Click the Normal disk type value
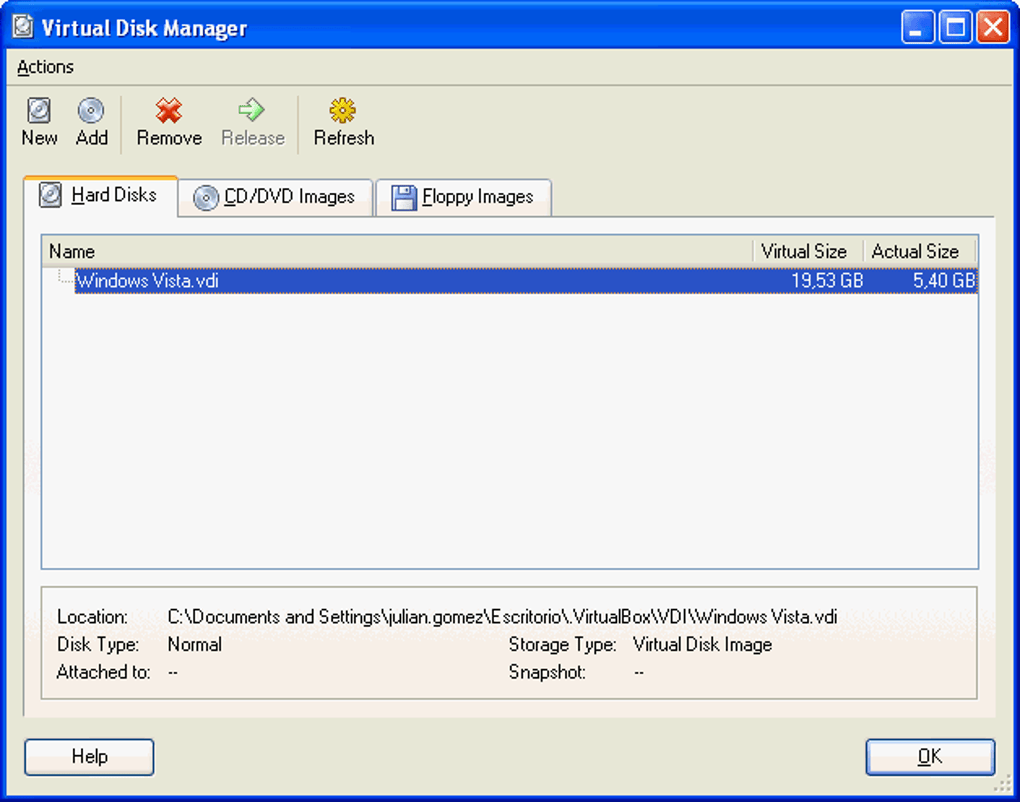Image resolution: width=1020 pixels, height=802 pixels. (x=195, y=645)
